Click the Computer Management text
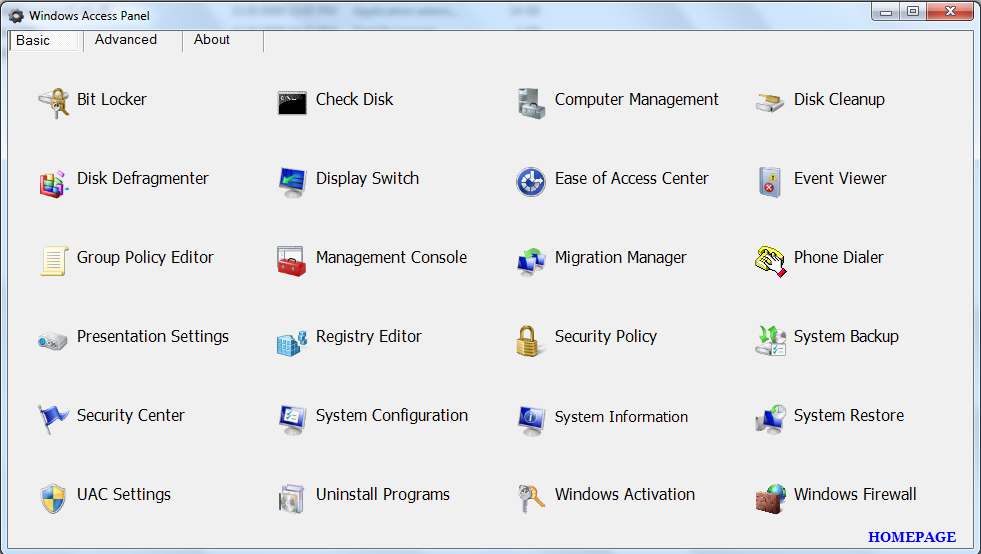 tap(636, 100)
